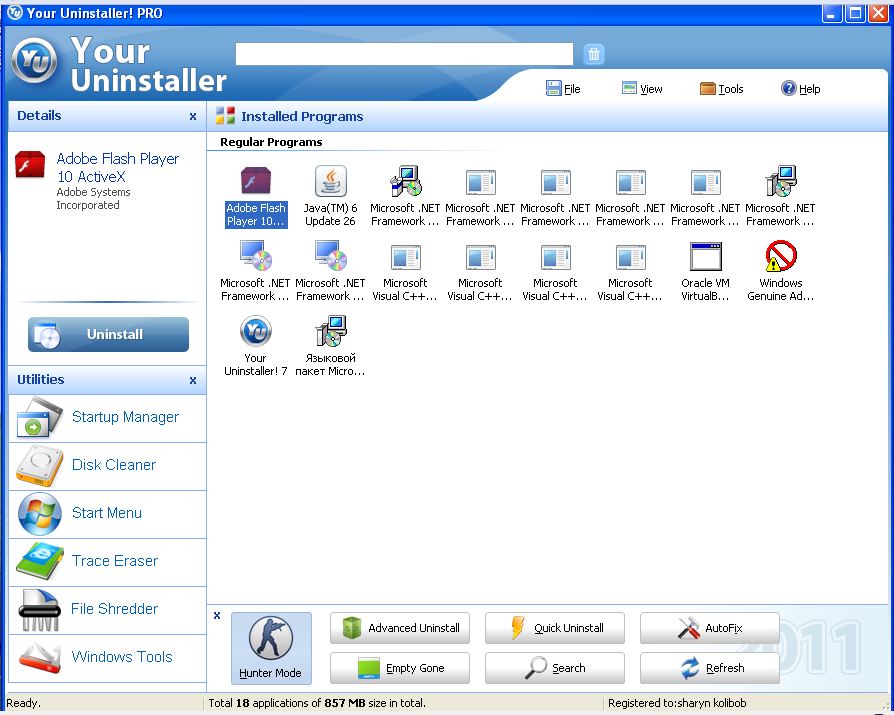Click the Regular Programs group header
The height and width of the screenshot is (715, 894).
point(271,142)
